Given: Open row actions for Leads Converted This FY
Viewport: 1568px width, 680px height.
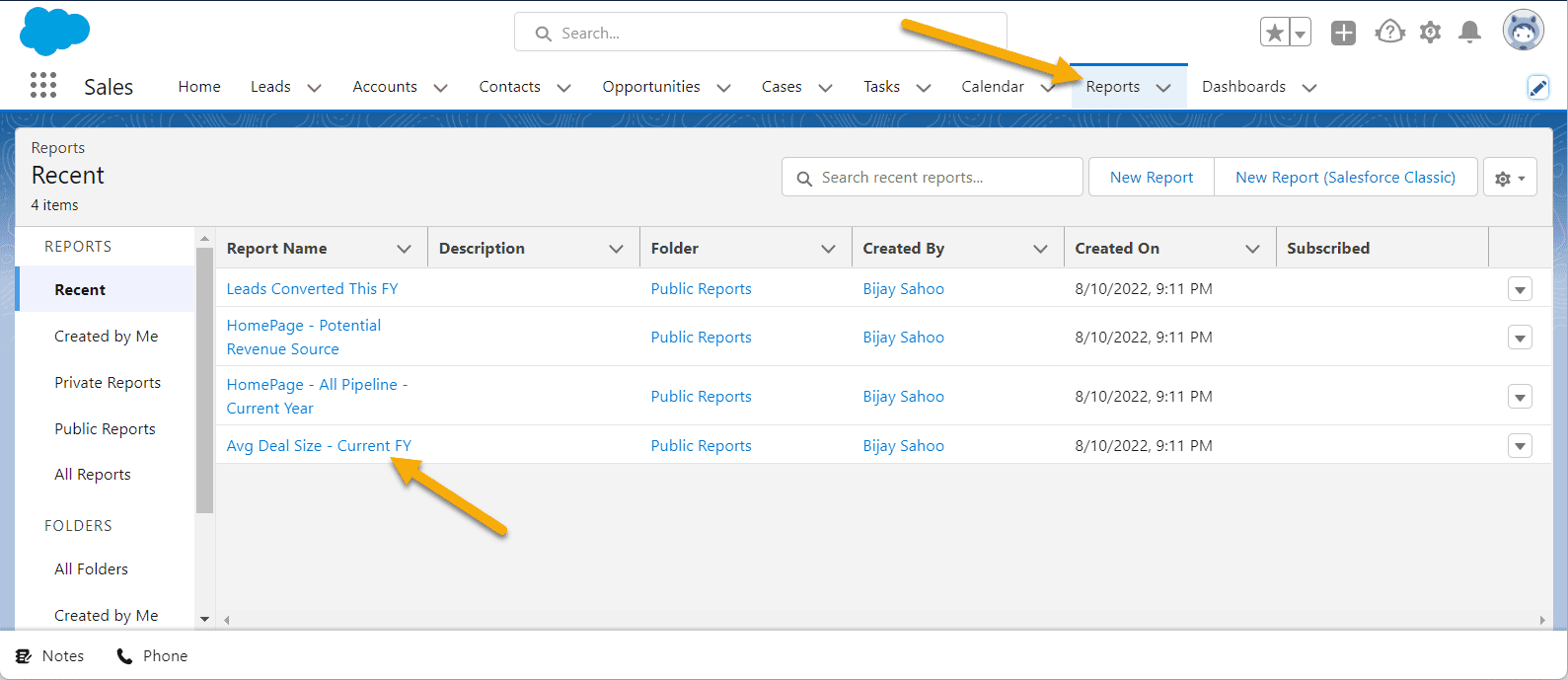Looking at the screenshot, I should point(1520,290).
